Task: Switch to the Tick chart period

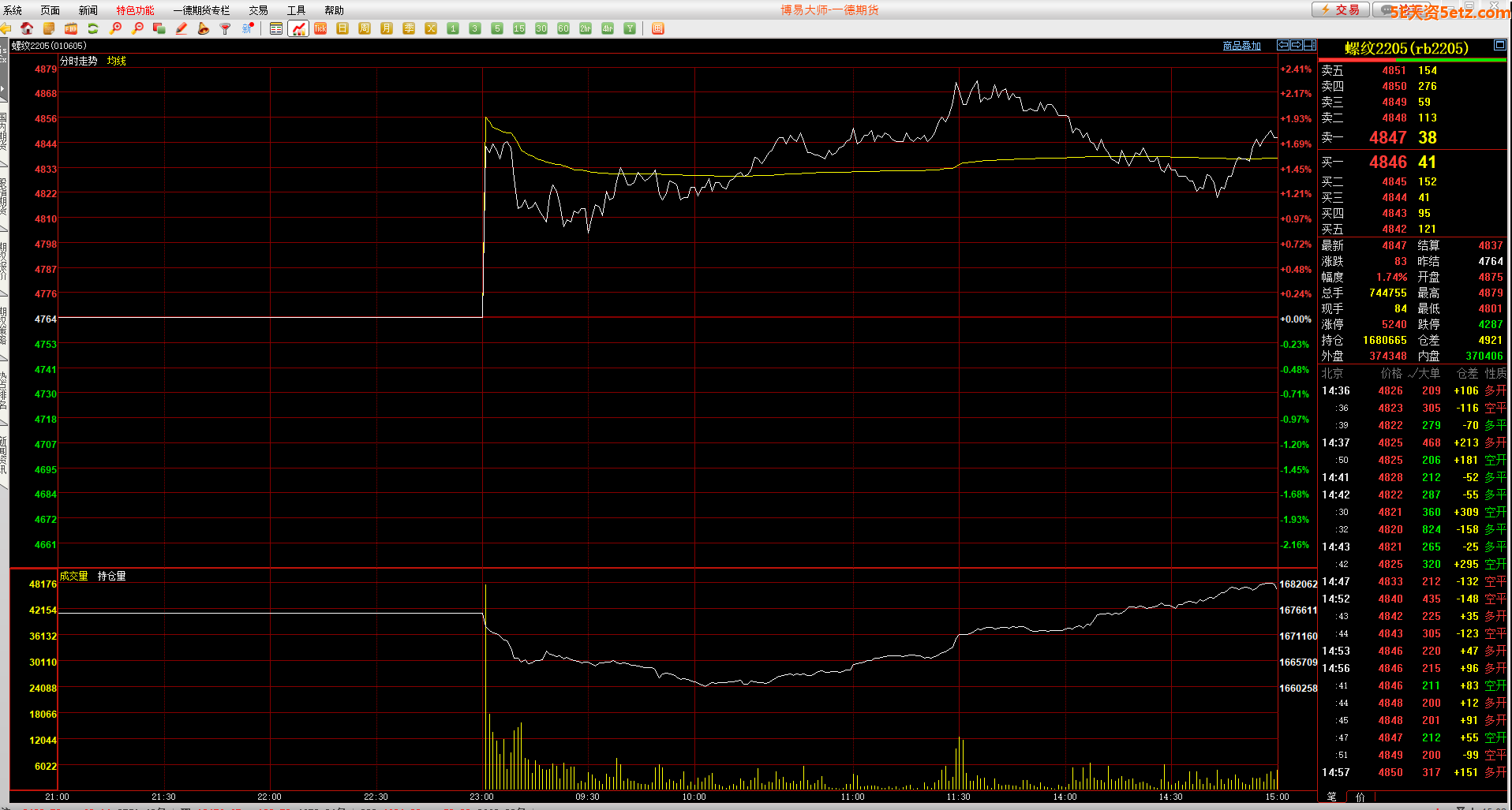Action: point(320,28)
